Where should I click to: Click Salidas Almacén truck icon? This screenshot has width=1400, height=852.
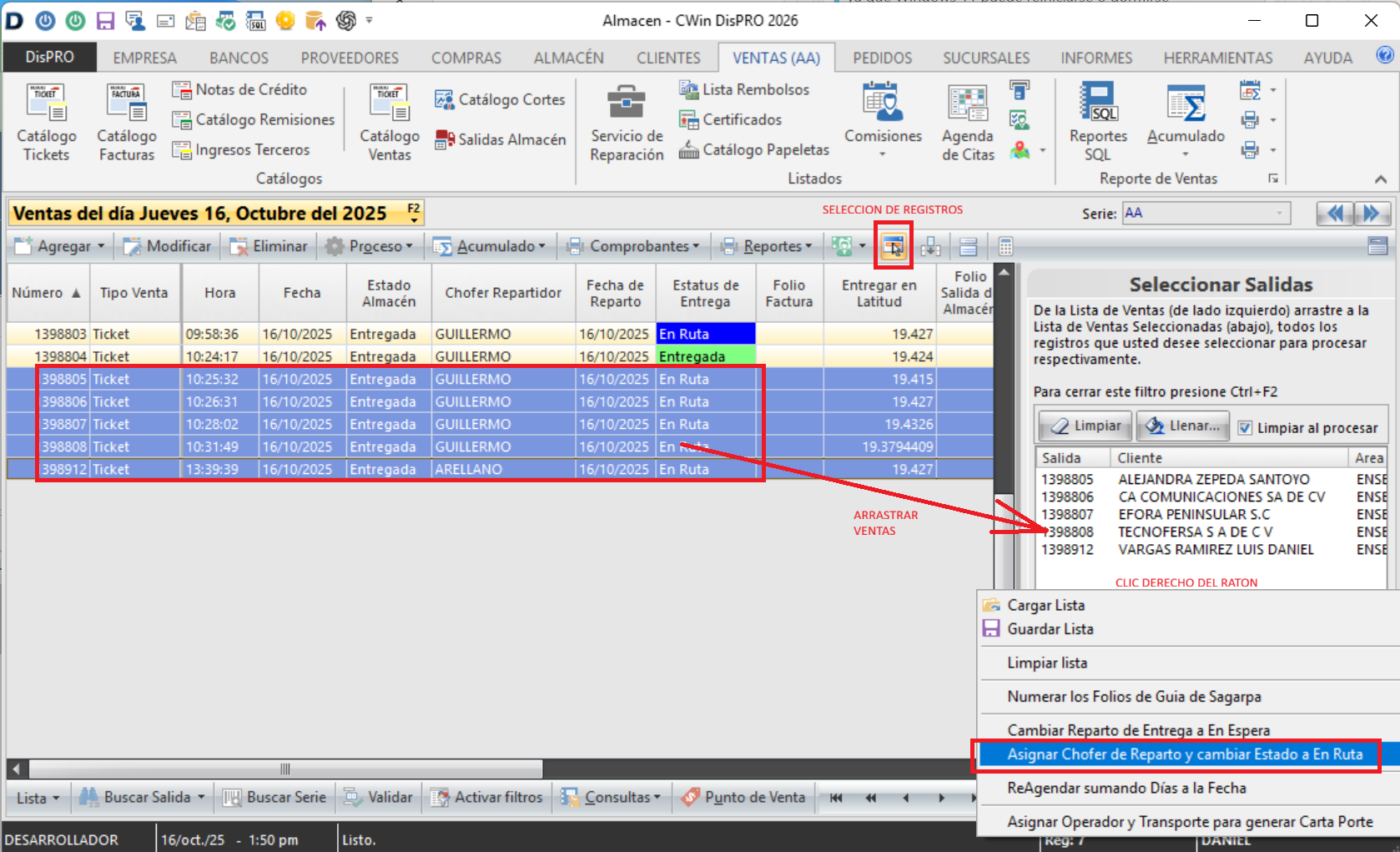[445, 140]
